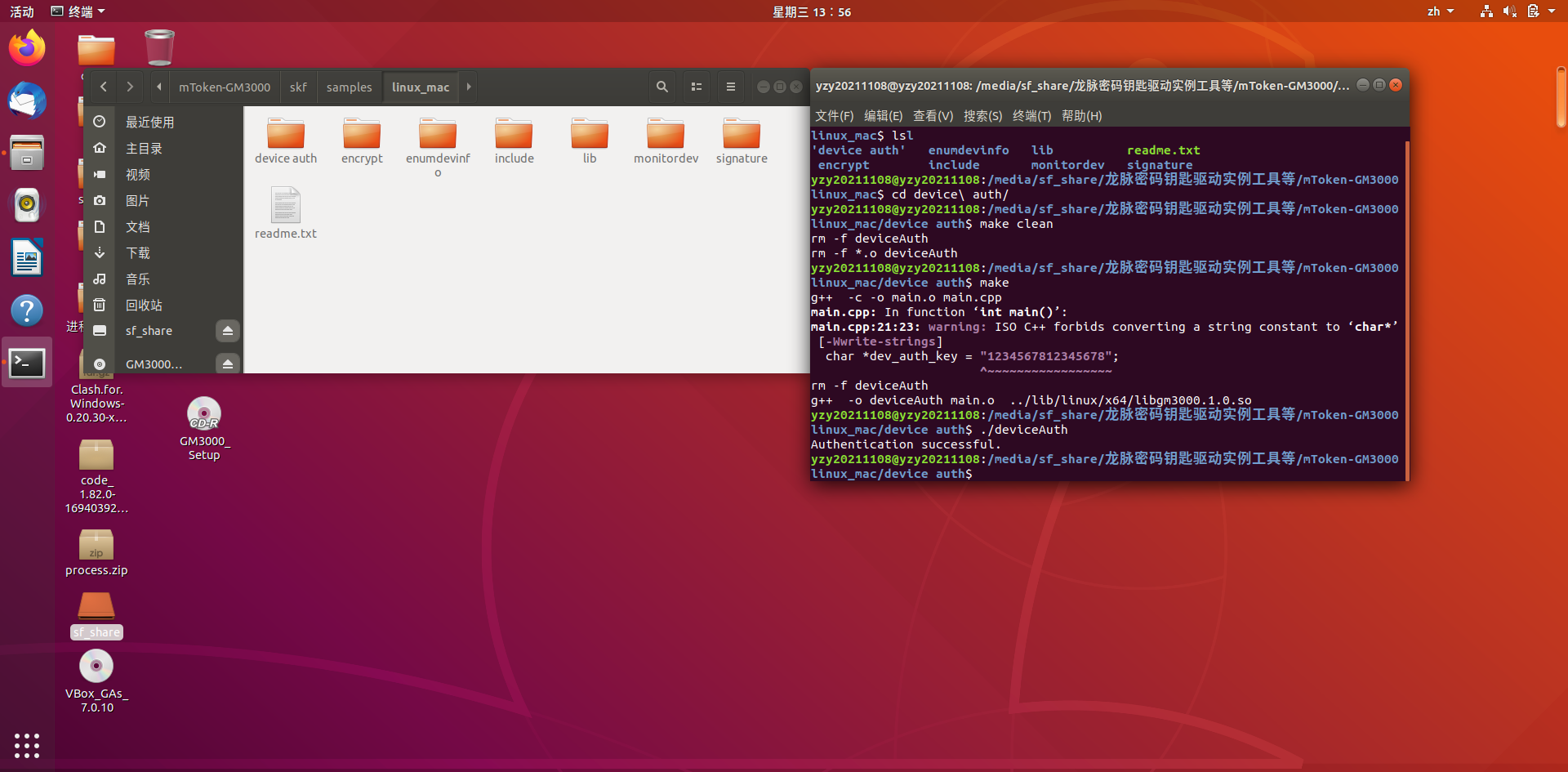The height and width of the screenshot is (772, 1568).
Task: Open Music (音乐) in sidebar
Action: tap(163, 279)
